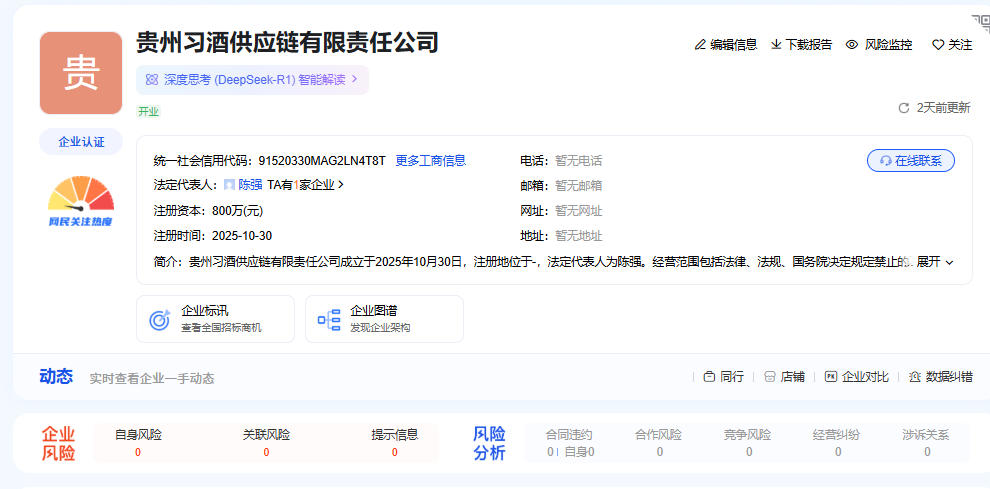The width and height of the screenshot is (990, 489).
Task: Click 风险监控 text
Action: [x=888, y=45]
